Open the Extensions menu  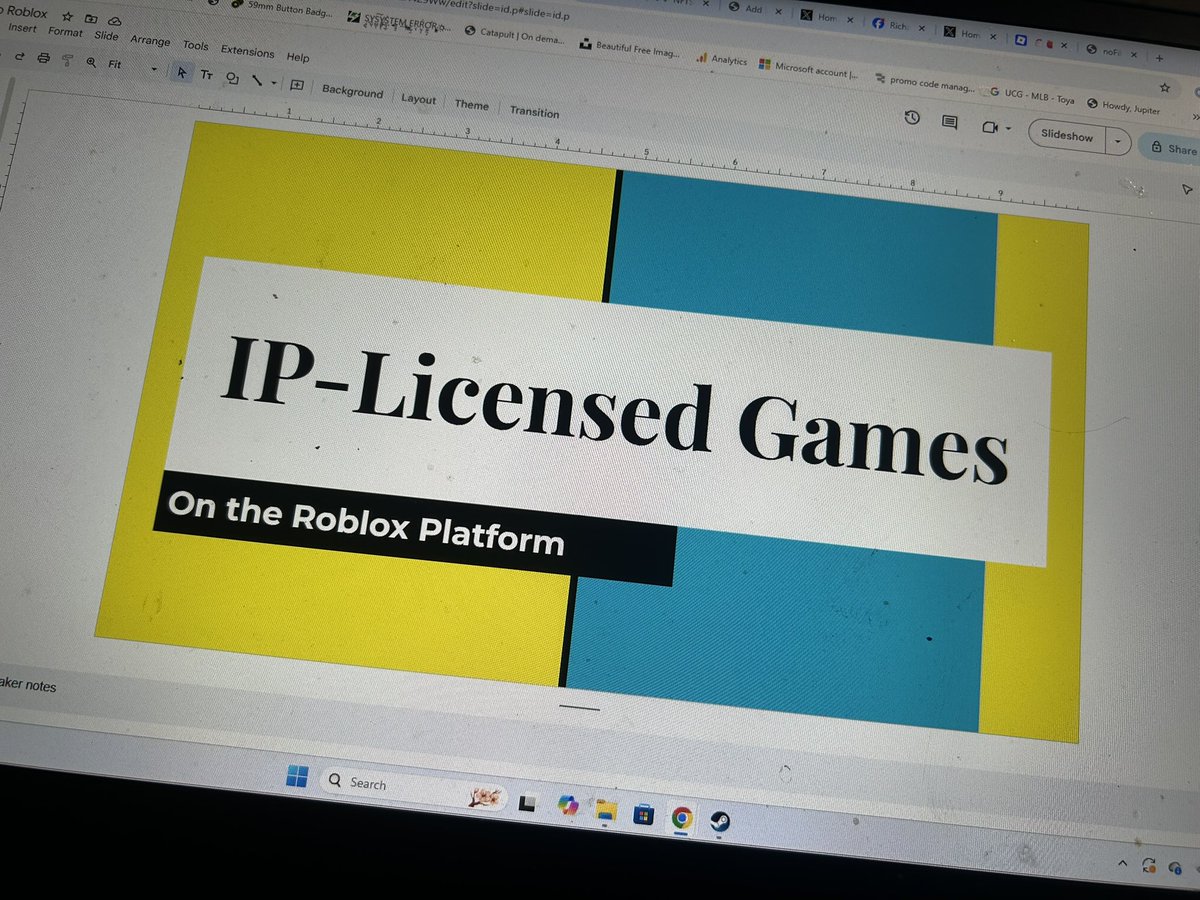pyautogui.click(x=248, y=52)
